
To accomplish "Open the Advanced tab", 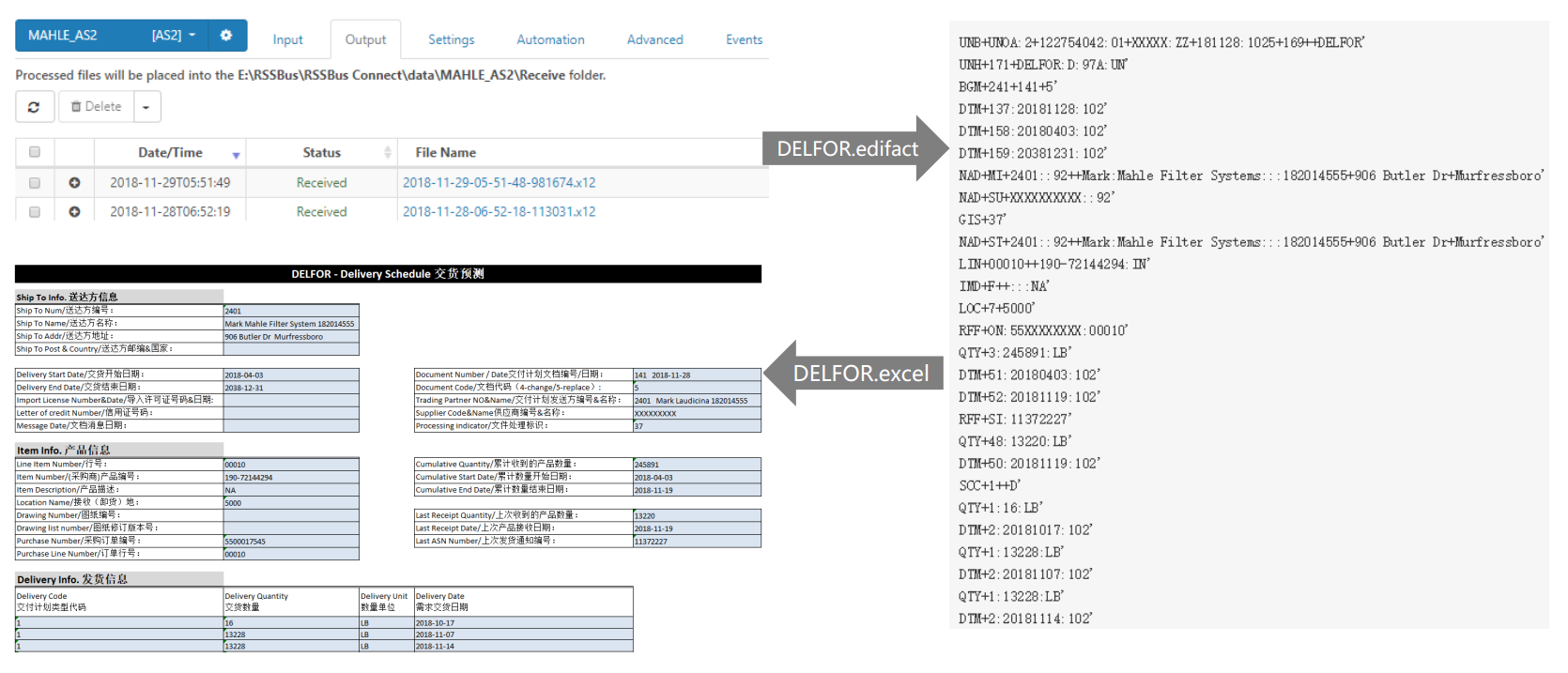I will 654,39.
